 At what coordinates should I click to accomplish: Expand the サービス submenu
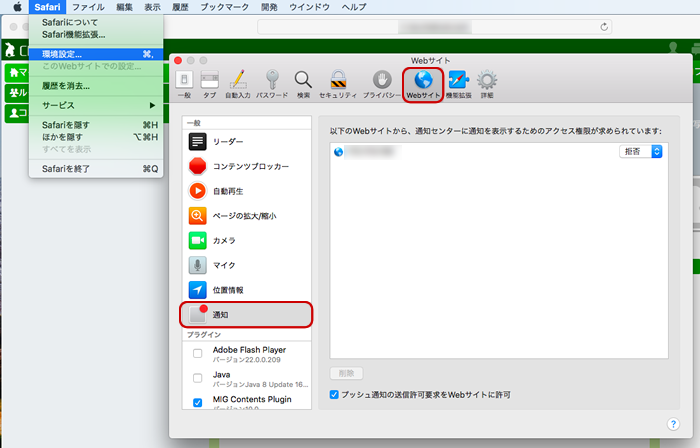click(96, 105)
